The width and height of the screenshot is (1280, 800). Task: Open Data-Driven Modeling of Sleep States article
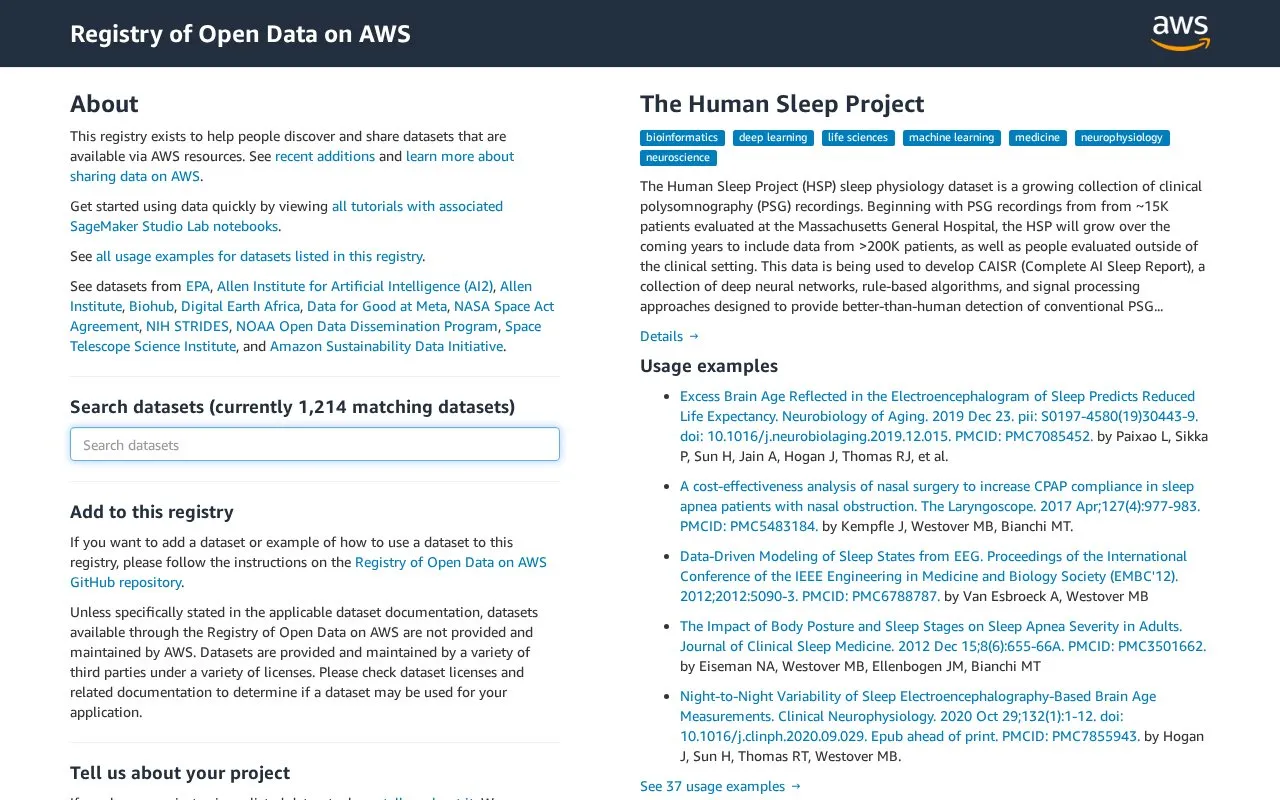click(933, 576)
